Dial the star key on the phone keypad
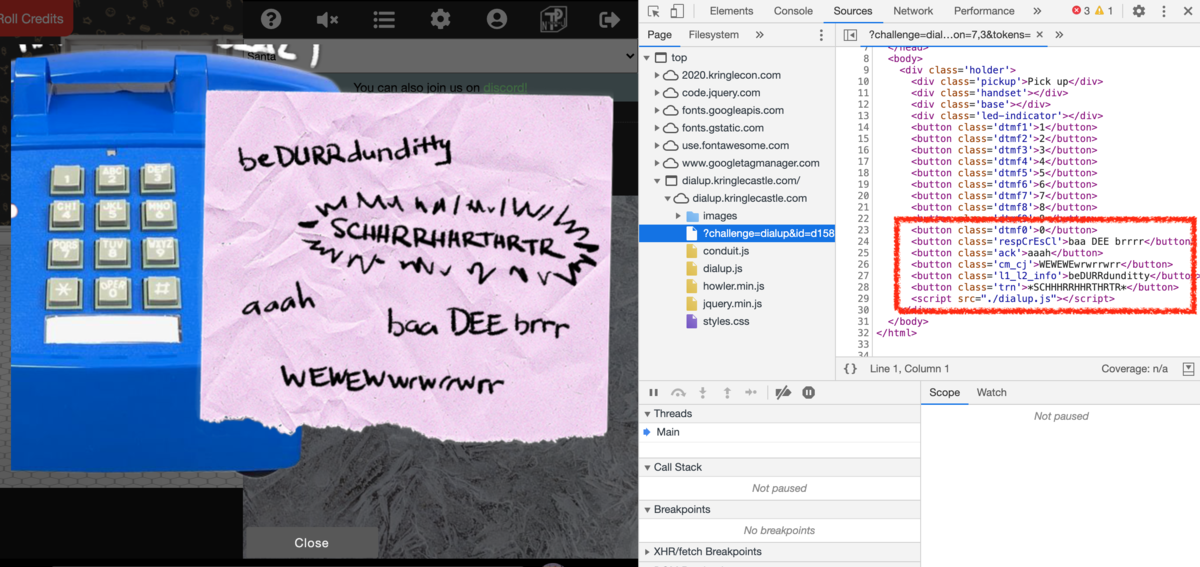 66,294
